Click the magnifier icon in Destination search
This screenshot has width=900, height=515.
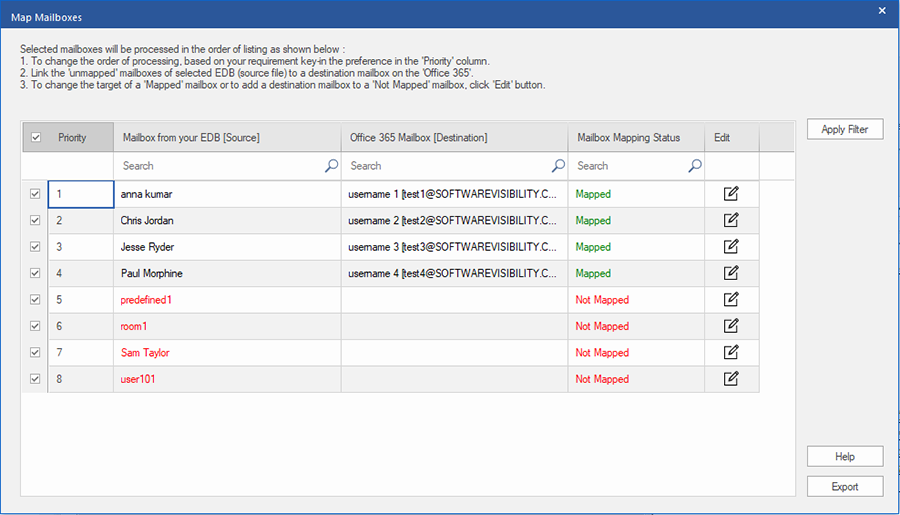[x=558, y=166]
